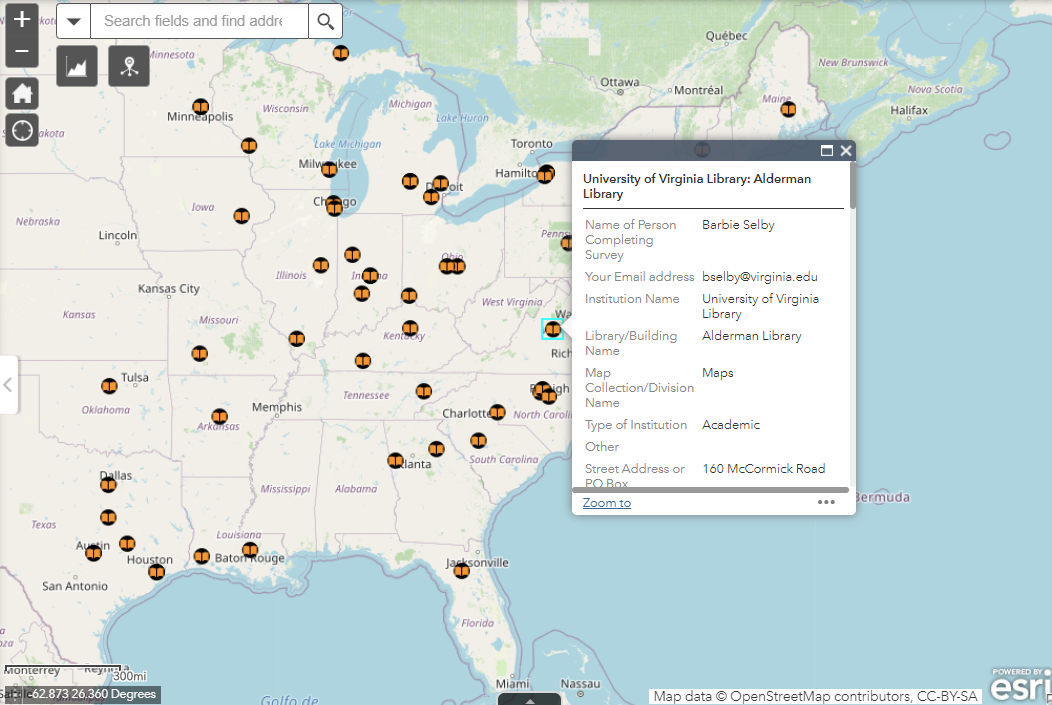Select the library marker near Minneapolis
1052x705 pixels.
click(x=201, y=107)
